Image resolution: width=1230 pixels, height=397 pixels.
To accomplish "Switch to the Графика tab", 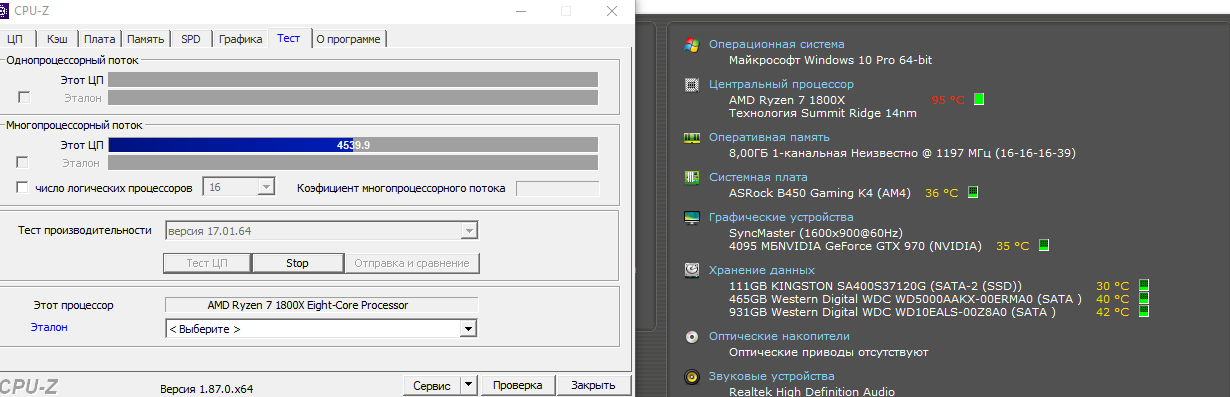I will 240,39.
